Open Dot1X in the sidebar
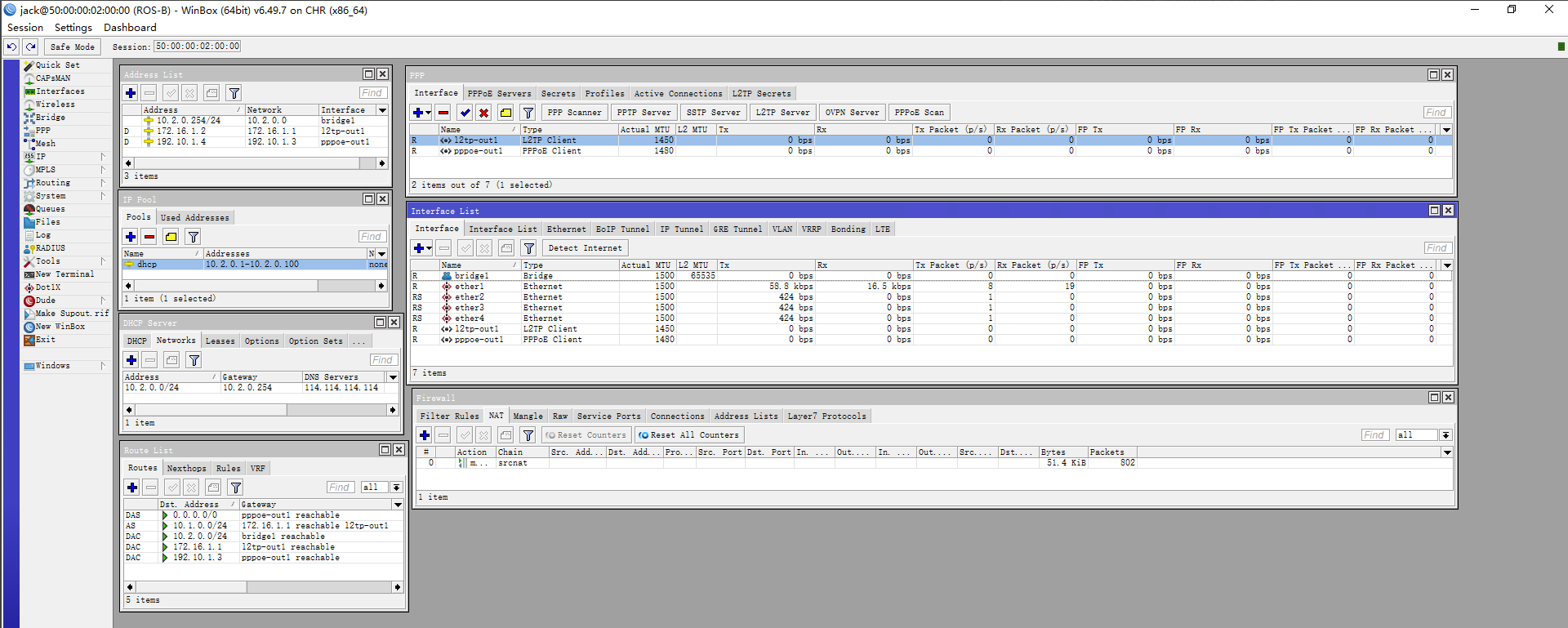This screenshot has height=628, width=1568. click(x=47, y=287)
